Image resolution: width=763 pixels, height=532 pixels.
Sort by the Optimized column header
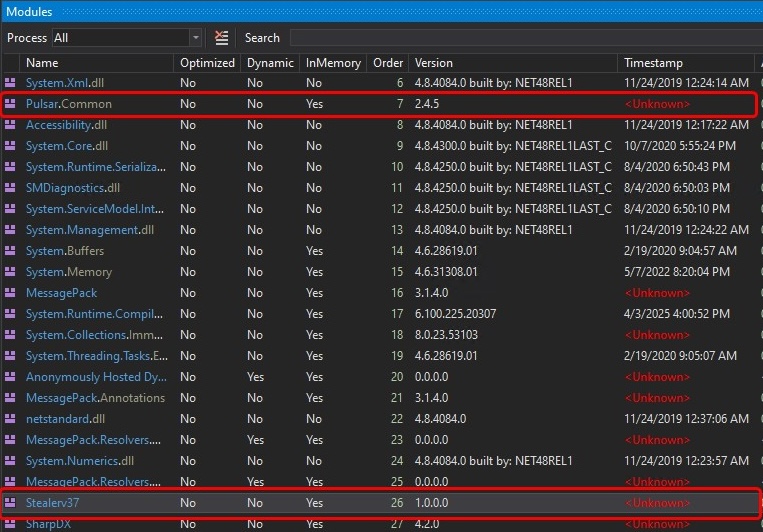click(206, 62)
